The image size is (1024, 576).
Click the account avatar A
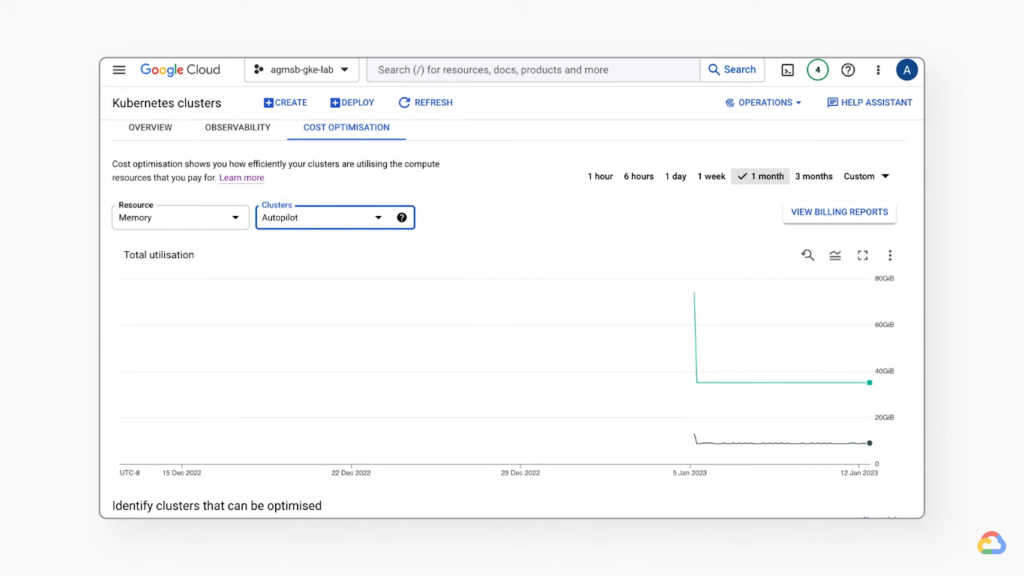[907, 70]
